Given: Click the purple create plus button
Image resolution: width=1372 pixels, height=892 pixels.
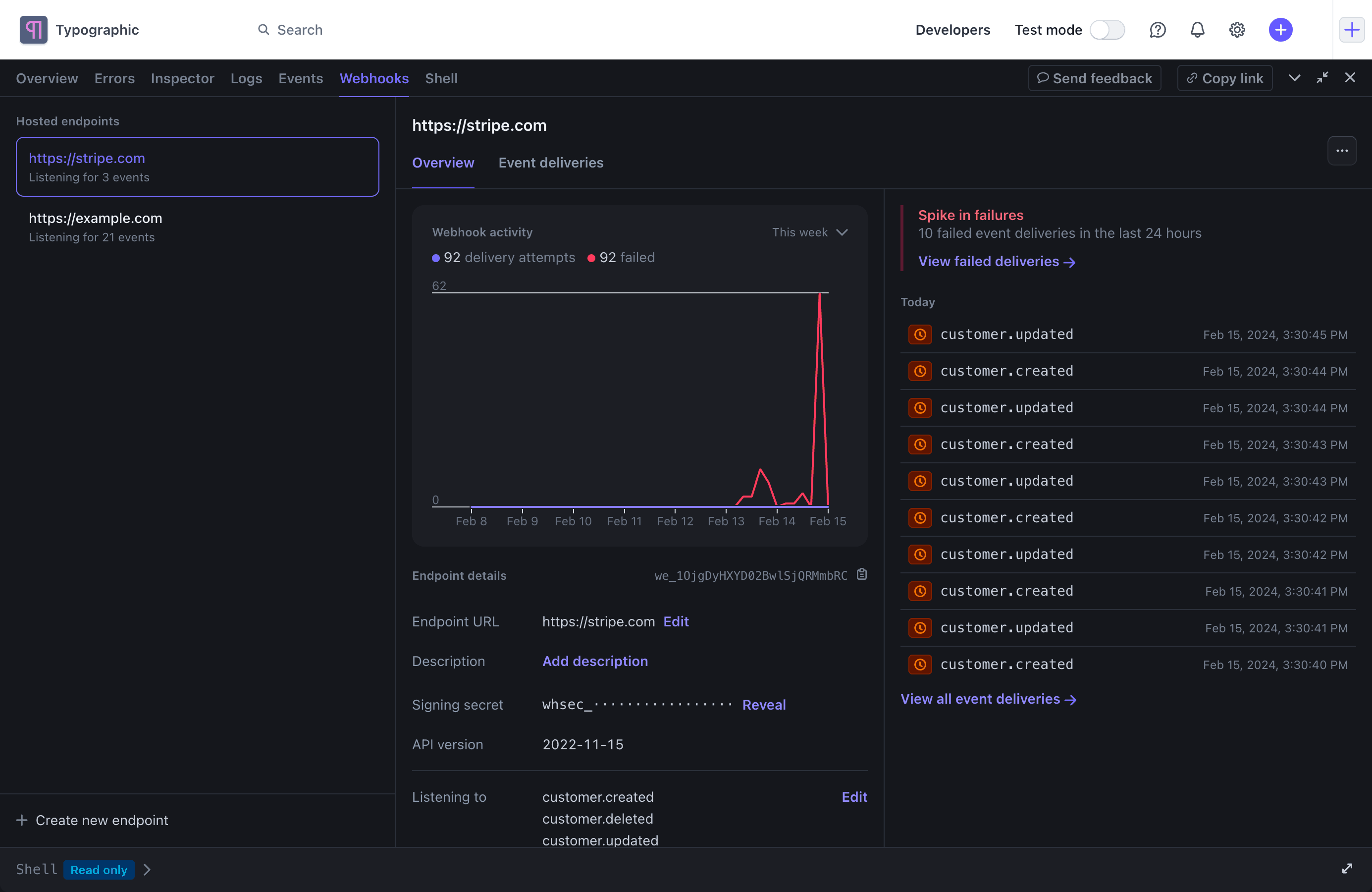Looking at the screenshot, I should [x=1280, y=30].
